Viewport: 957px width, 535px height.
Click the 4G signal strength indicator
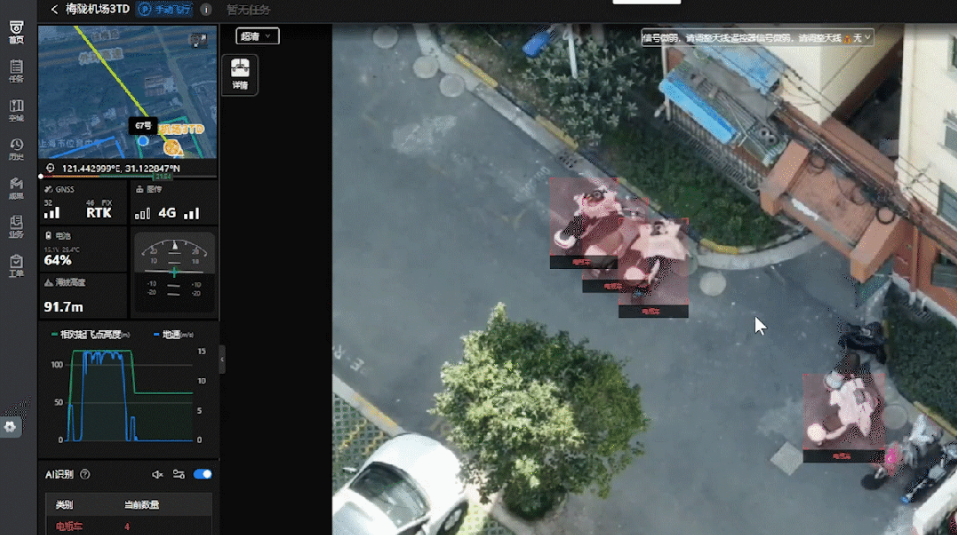pos(167,213)
